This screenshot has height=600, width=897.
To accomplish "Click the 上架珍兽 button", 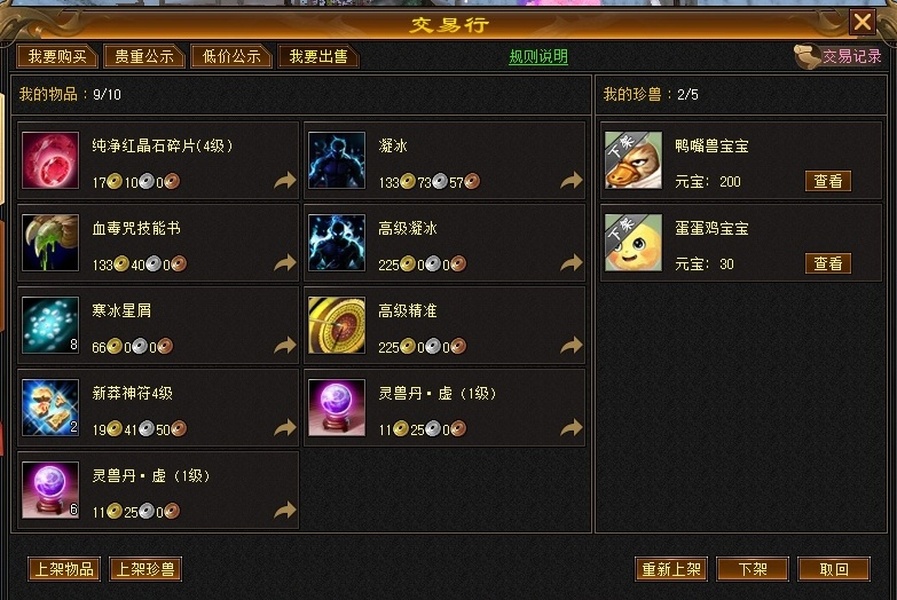I will click(145, 569).
